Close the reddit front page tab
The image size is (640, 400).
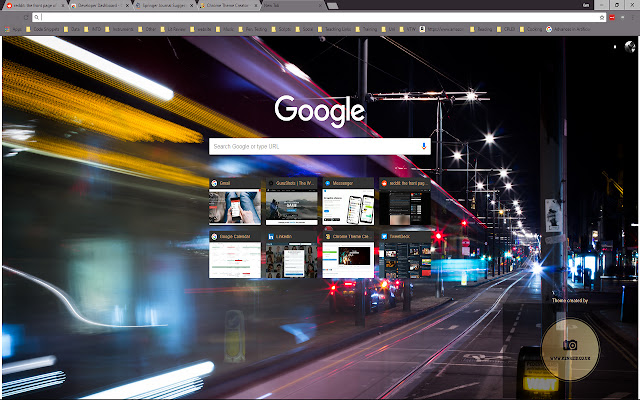click(x=62, y=6)
